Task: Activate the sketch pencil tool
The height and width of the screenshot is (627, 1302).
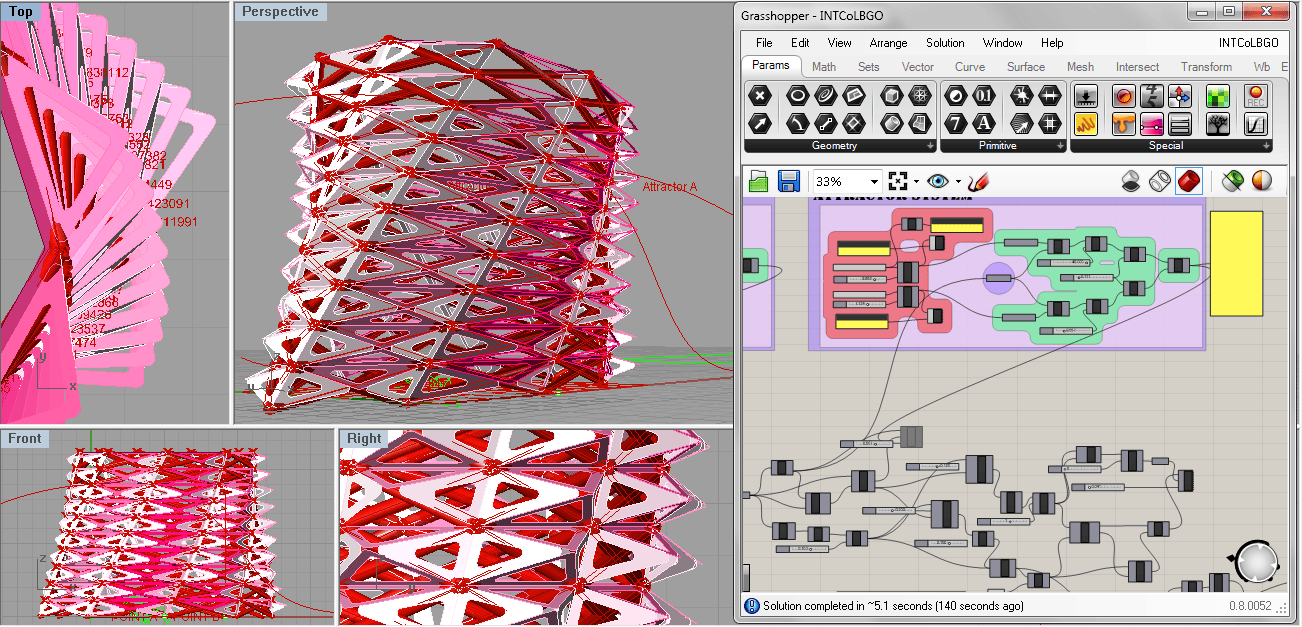Action: [x=979, y=181]
